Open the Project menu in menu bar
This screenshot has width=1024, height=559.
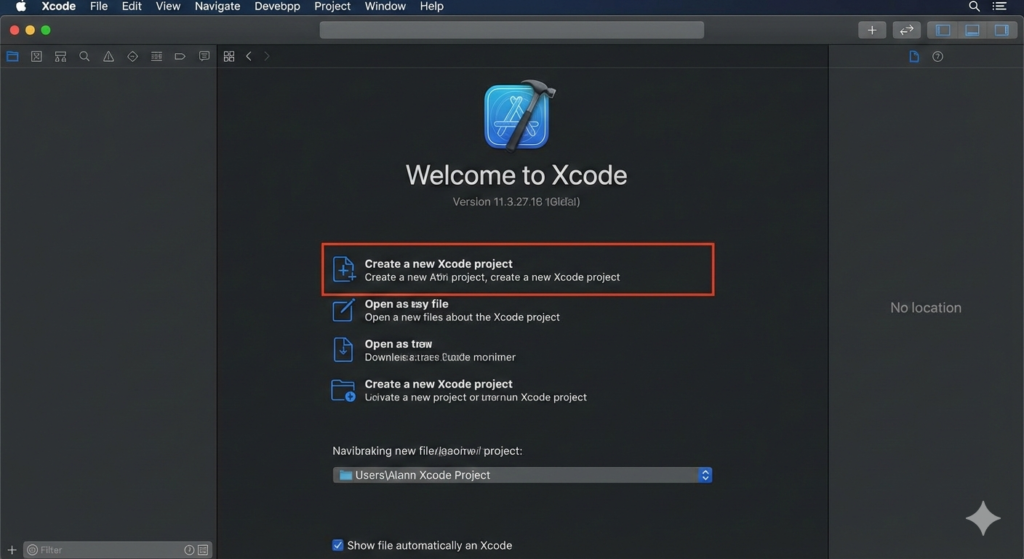coord(332,6)
